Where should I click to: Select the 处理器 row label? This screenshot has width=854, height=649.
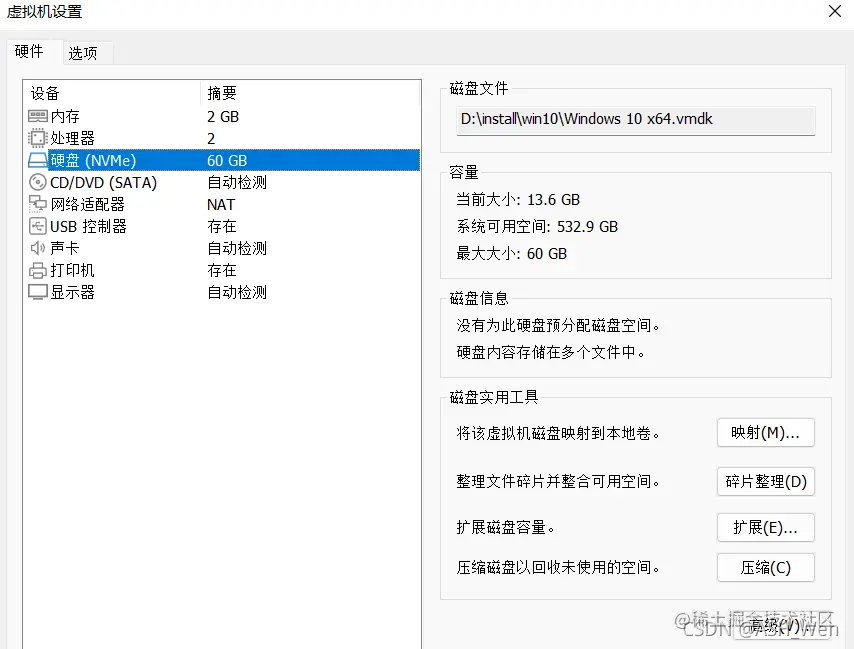[72, 138]
